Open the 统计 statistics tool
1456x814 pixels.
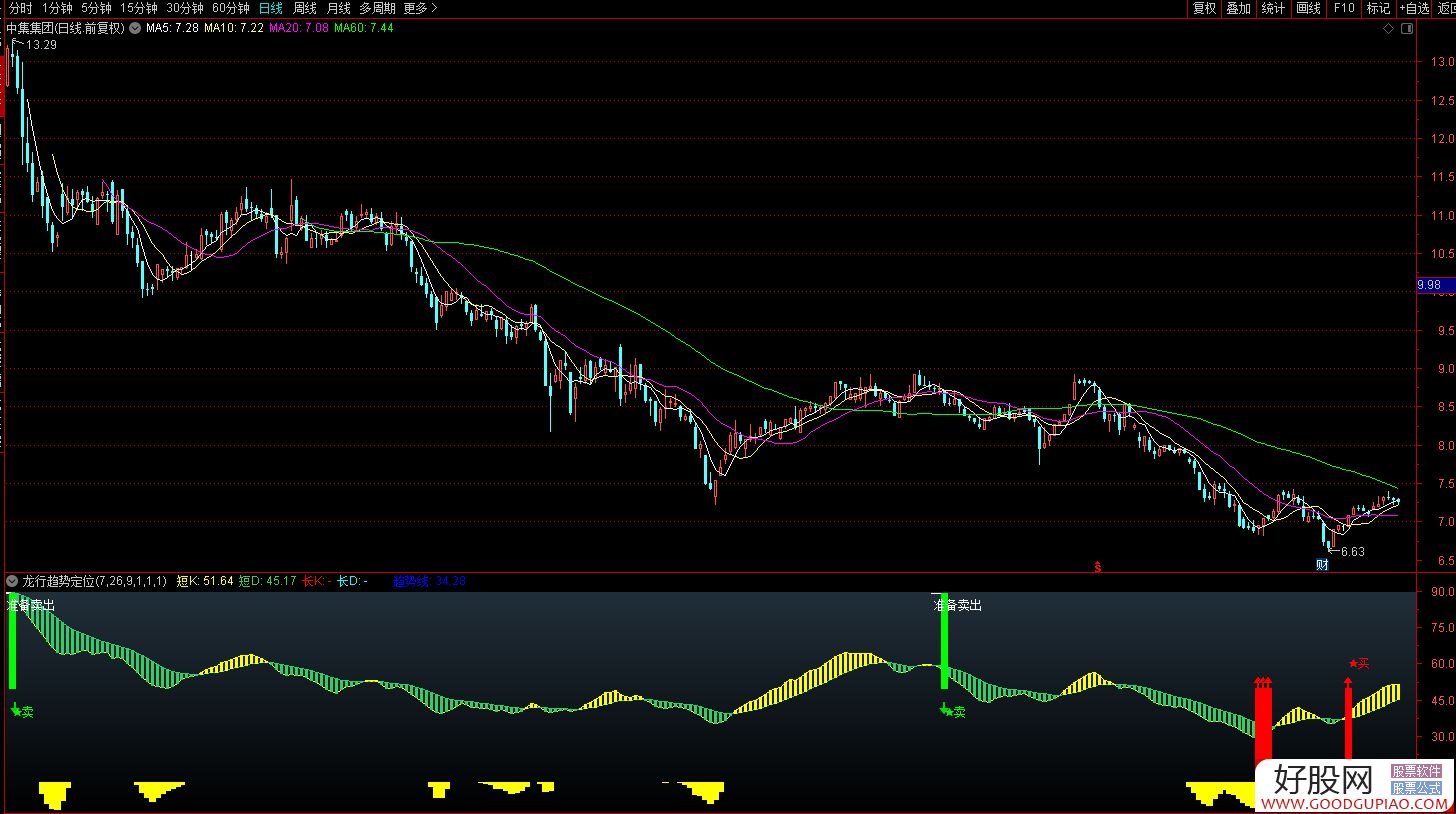tap(1273, 8)
